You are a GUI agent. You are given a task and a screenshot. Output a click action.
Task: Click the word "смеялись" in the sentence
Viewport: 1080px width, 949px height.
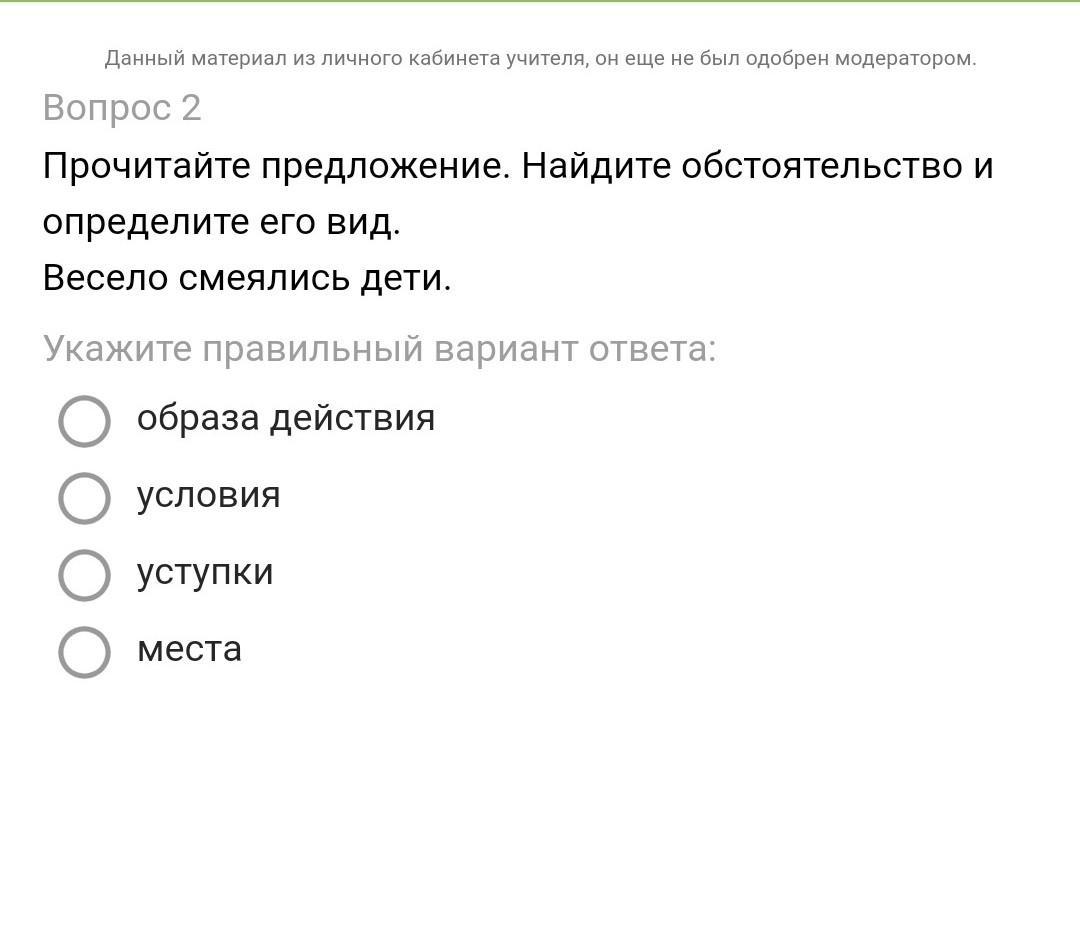[x=265, y=278]
